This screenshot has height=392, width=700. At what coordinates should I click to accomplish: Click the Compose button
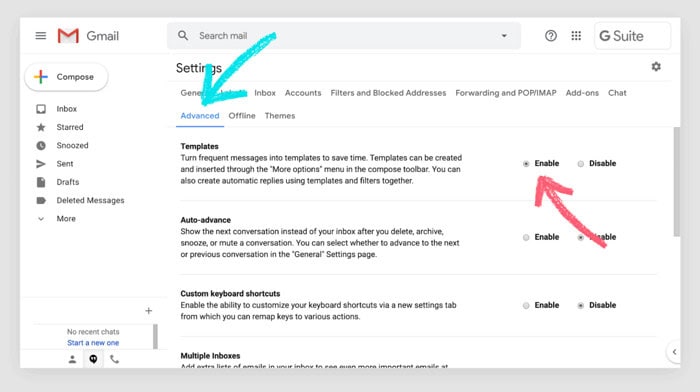[66, 77]
